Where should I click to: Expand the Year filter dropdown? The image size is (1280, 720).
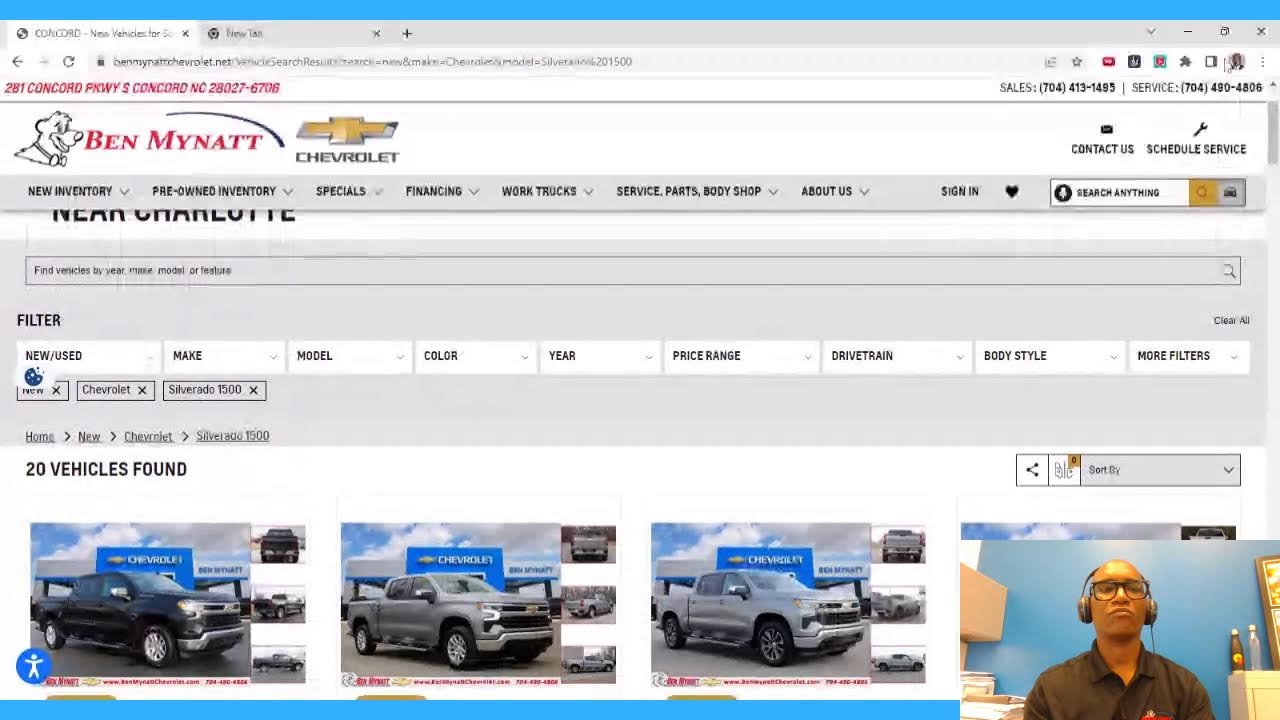click(600, 356)
